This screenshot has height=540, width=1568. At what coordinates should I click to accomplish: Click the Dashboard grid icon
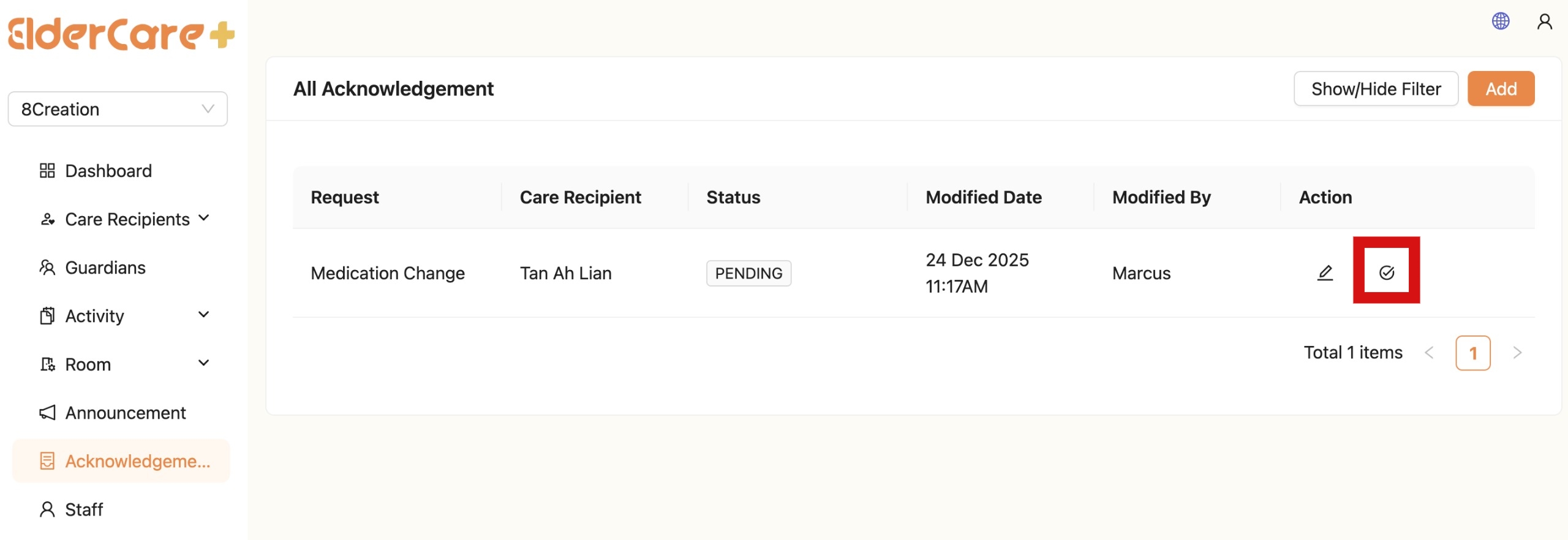(47, 171)
